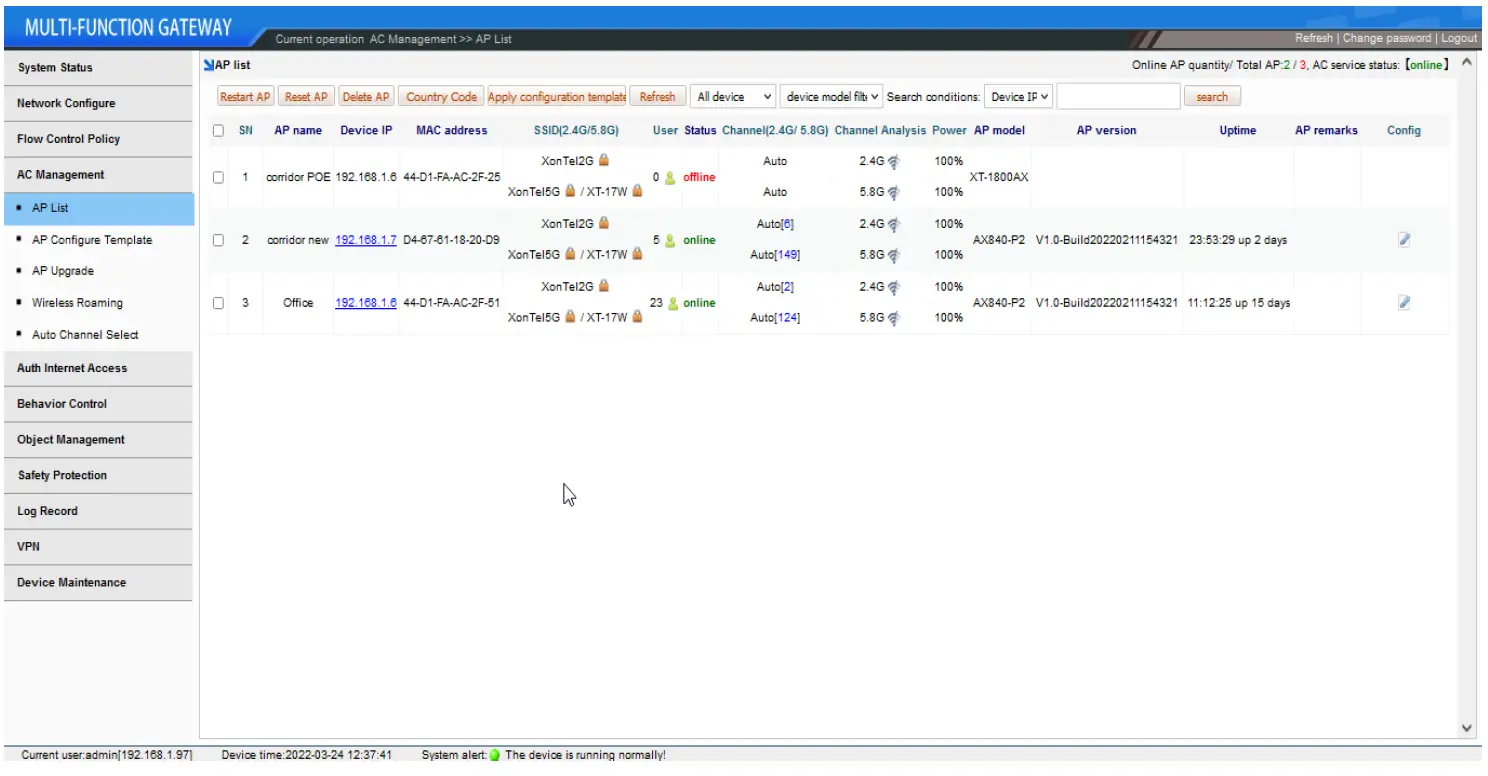Log out via the Logout link
This screenshot has height=776, width=1488.
pyautogui.click(x=1459, y=38)
